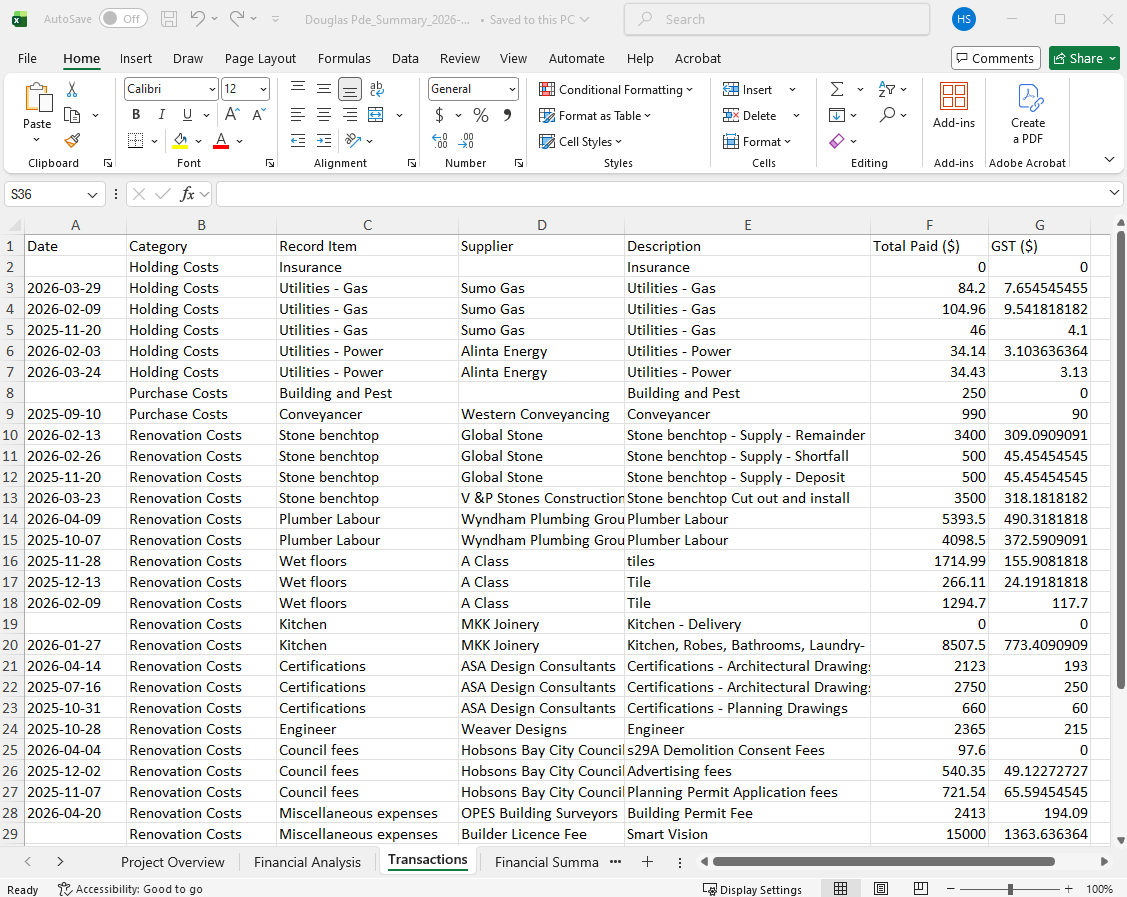The width and height of the screenshot is (1127, 897).
Task: Switch to Project Overview sheet
Action: click(172, 862)
